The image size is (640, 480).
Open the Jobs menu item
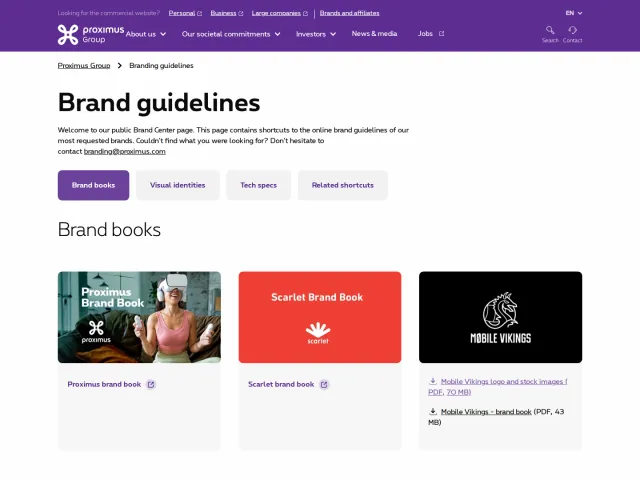425,34
